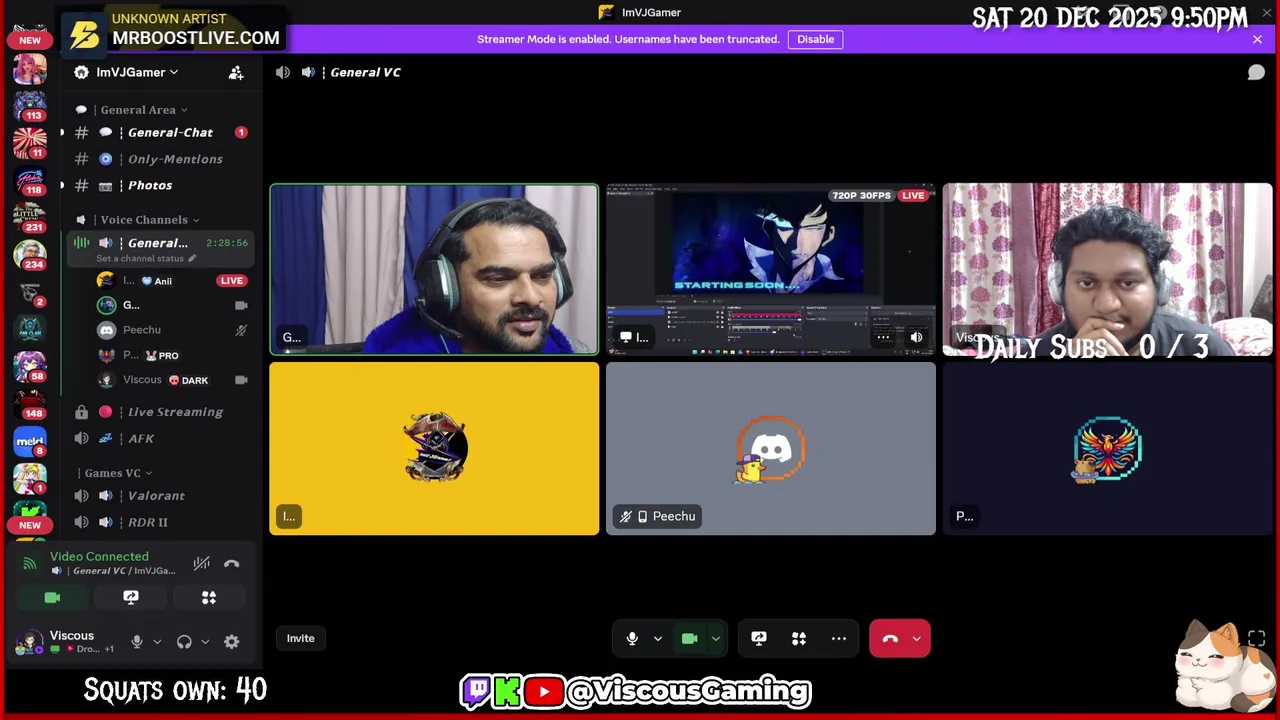Screen dimensions: 1280x720
Task: Focus the webcam tile of blue-jacket man
Action: click(x=434, y=270)
